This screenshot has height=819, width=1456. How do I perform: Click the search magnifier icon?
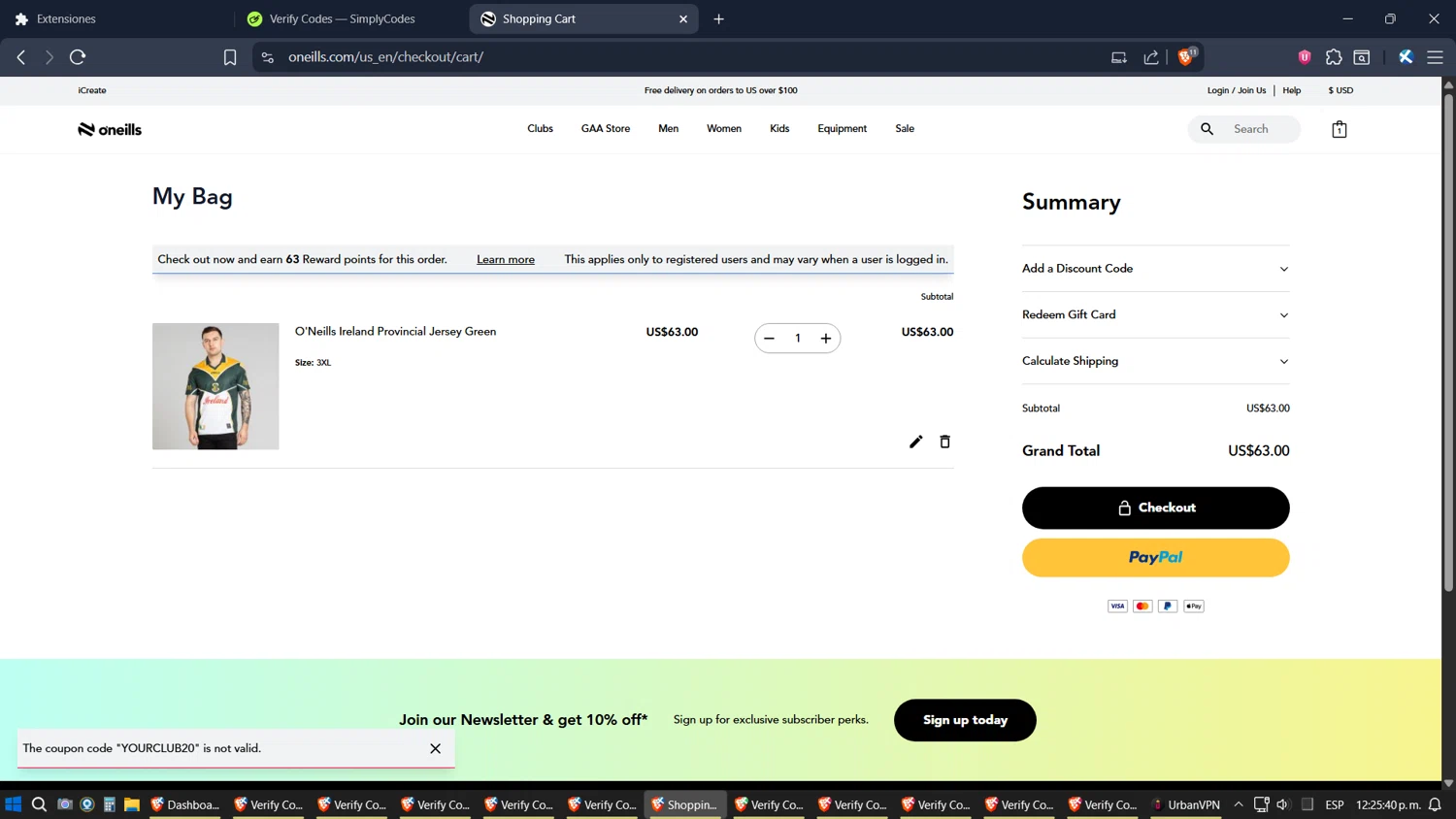(1207, 129)
